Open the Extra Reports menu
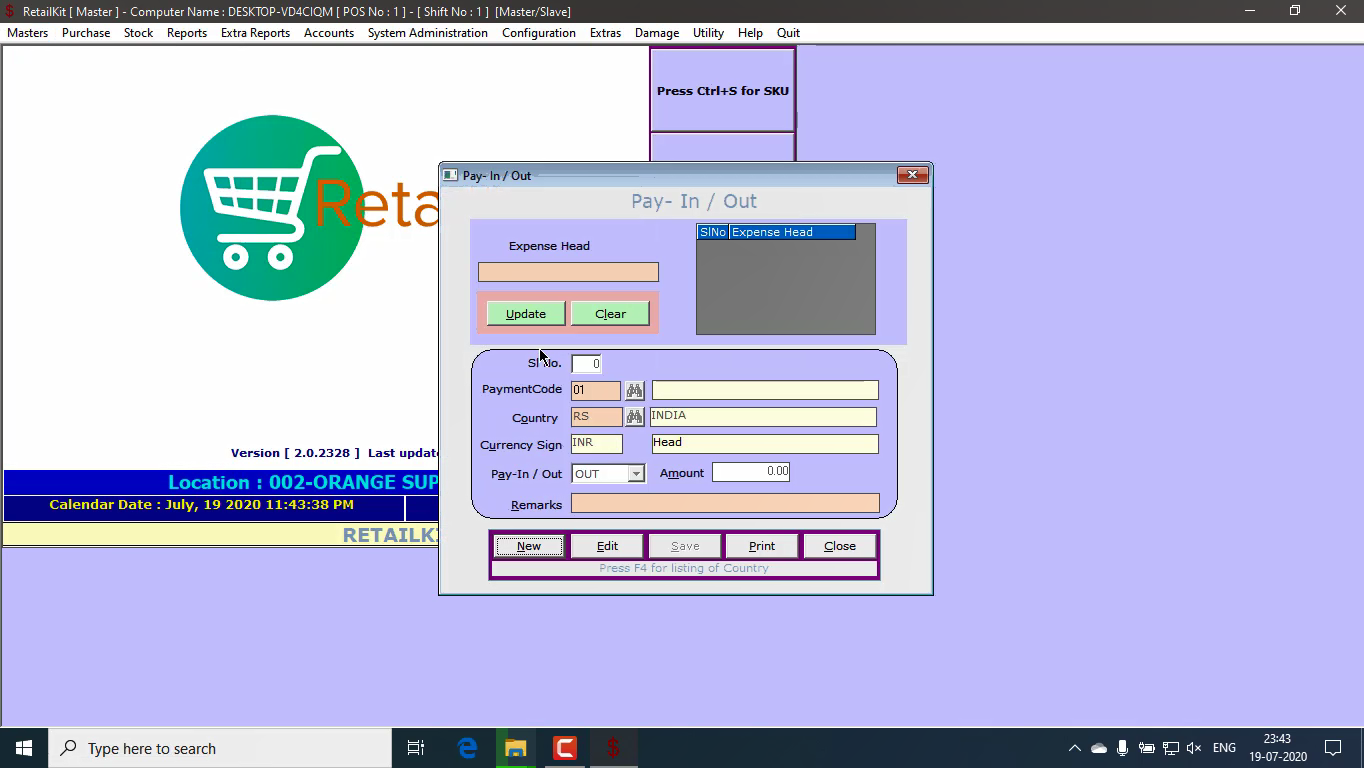This screenshot has height=768, width=1364. 255,33
